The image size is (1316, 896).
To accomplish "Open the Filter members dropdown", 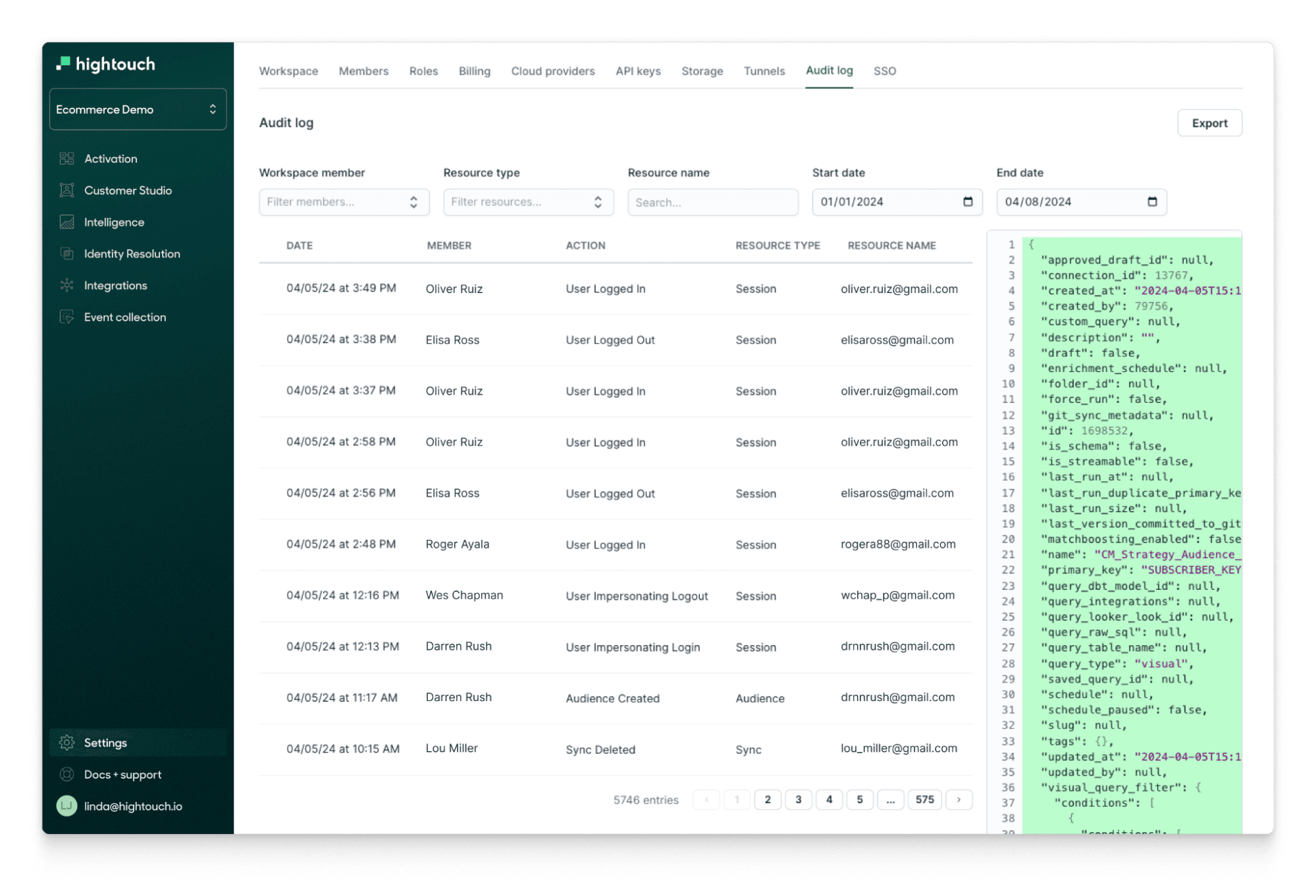I will pyautogui.click(x=344, y=201).
